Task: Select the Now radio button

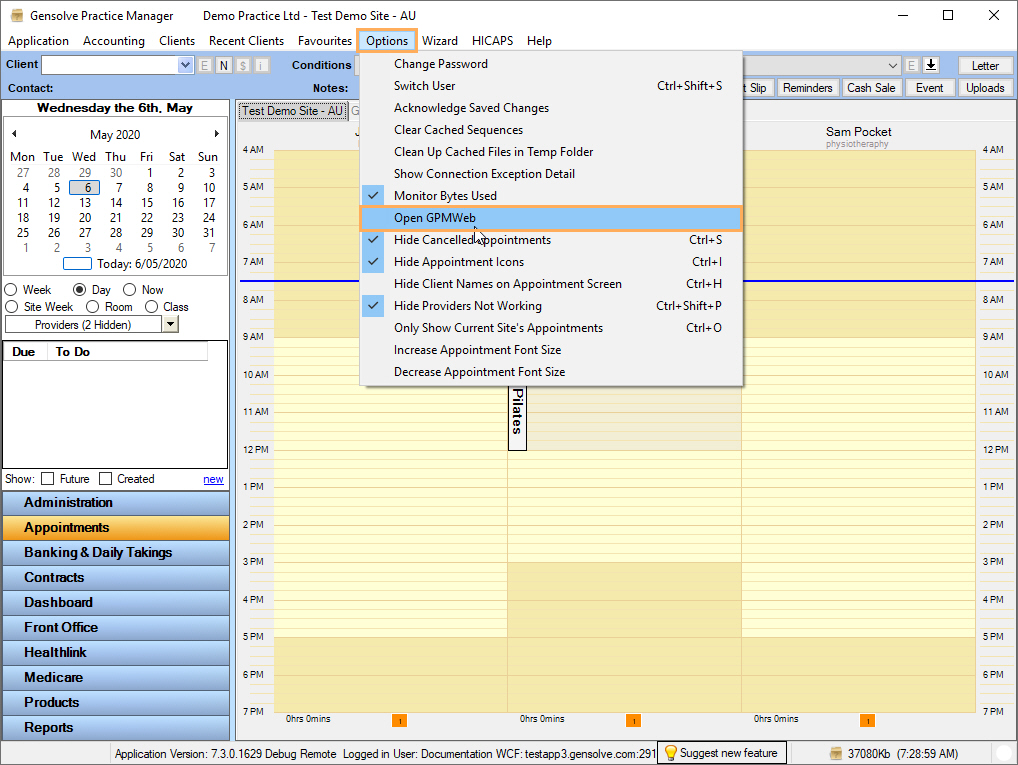Action: (130, 290)
